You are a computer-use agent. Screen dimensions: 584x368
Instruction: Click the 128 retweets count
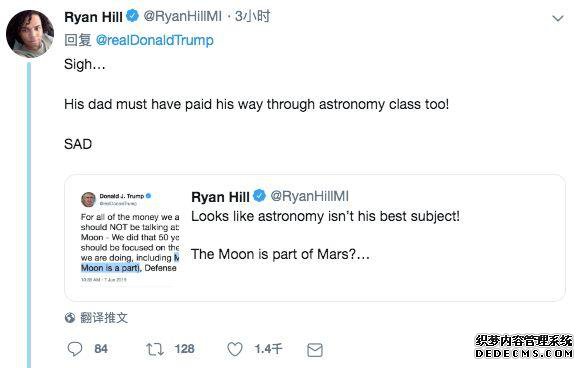pos(184,349)
